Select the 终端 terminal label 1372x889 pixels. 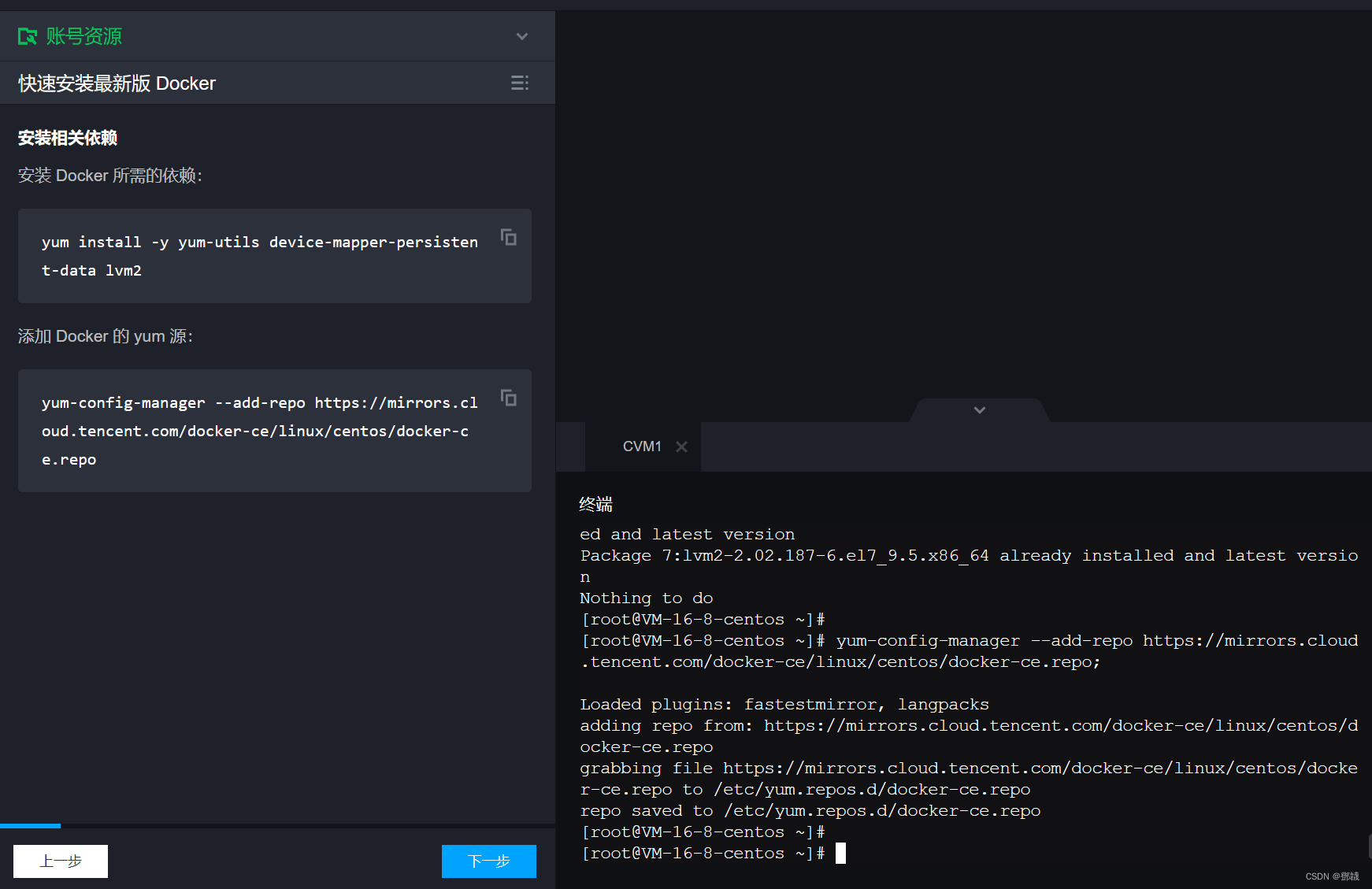pos(595,504)
